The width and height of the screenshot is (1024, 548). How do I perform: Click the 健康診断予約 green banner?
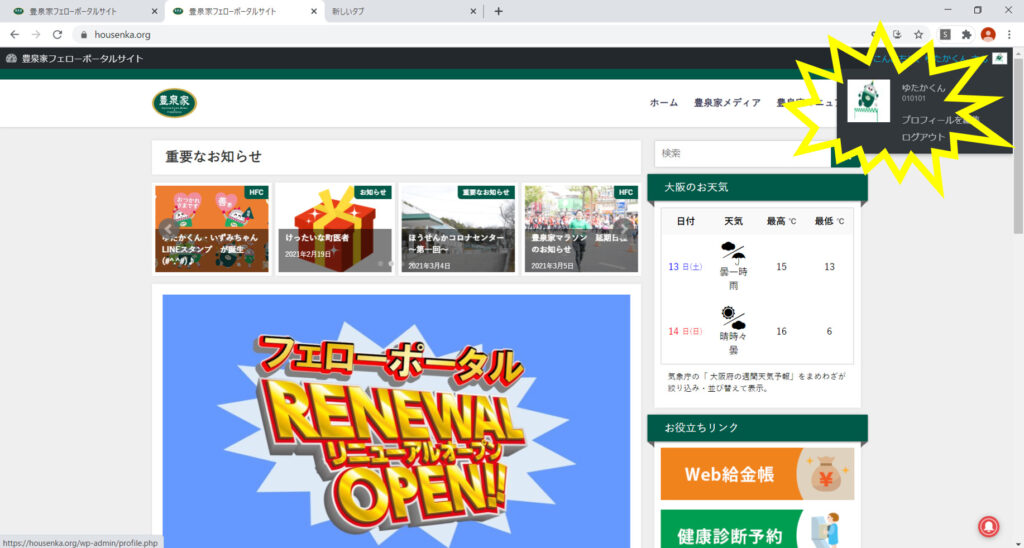click(757, 530)
